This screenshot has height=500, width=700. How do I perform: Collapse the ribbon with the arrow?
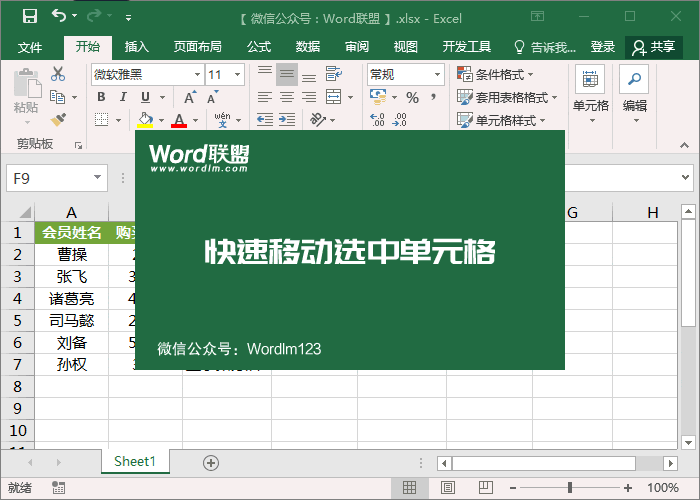click(684, 145)
